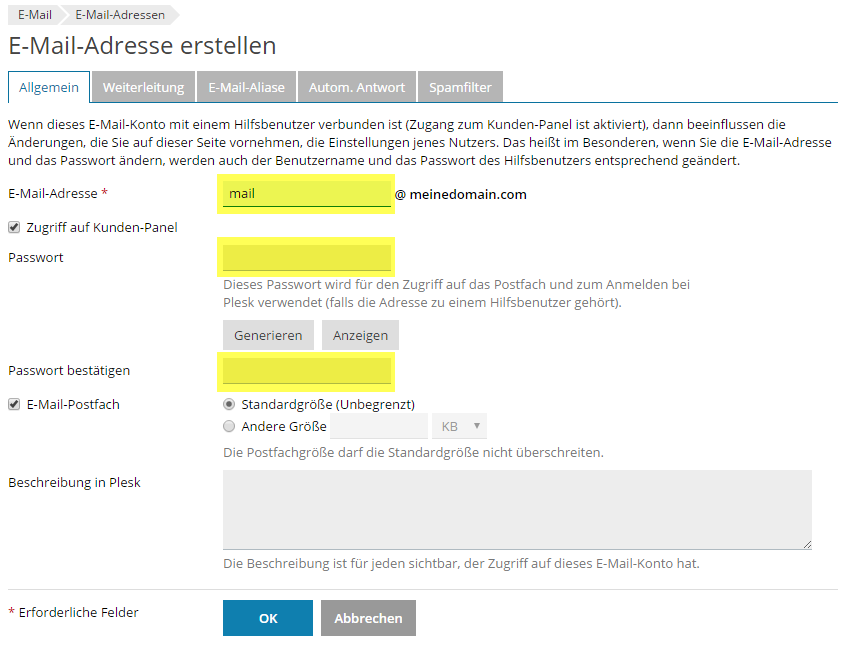Select Standardgröße (Unbegrenzt) radio option

229,404
